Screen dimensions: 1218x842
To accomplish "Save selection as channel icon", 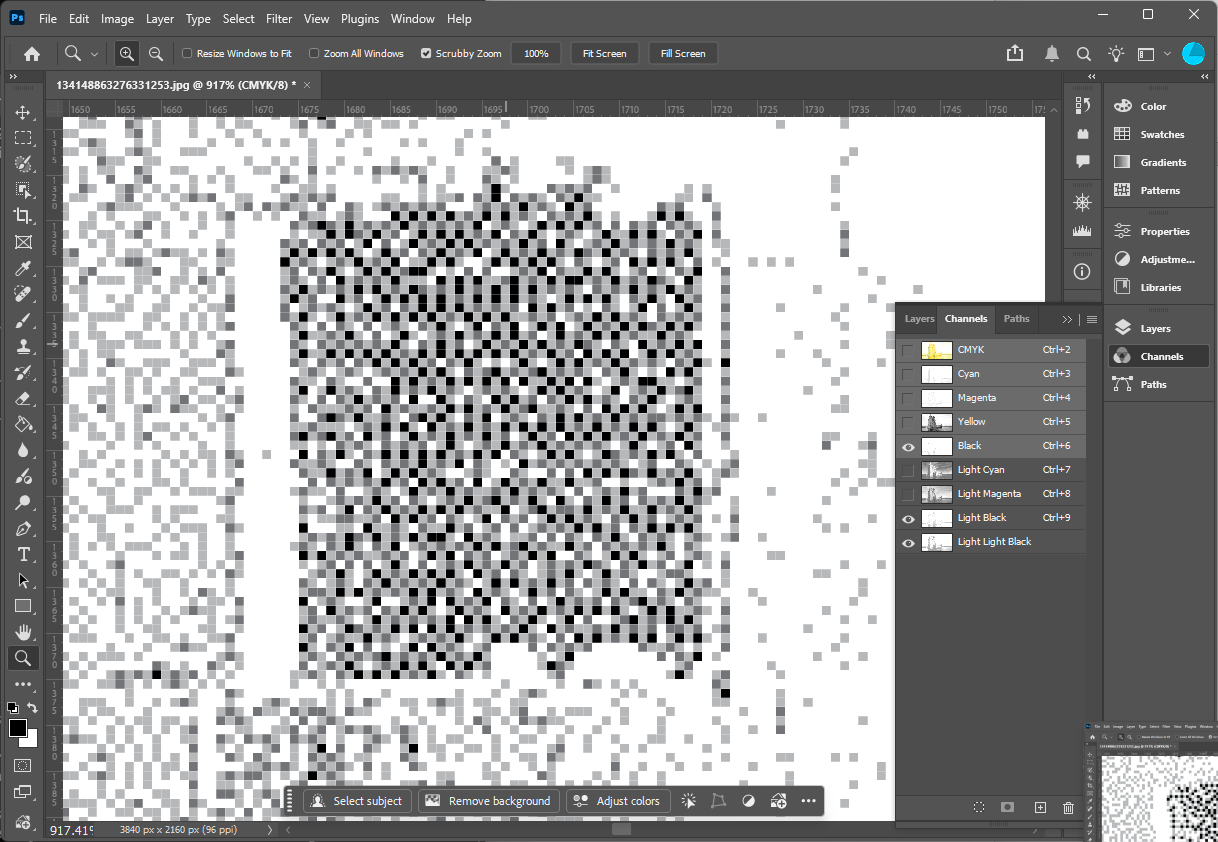I will (1008, 807).
